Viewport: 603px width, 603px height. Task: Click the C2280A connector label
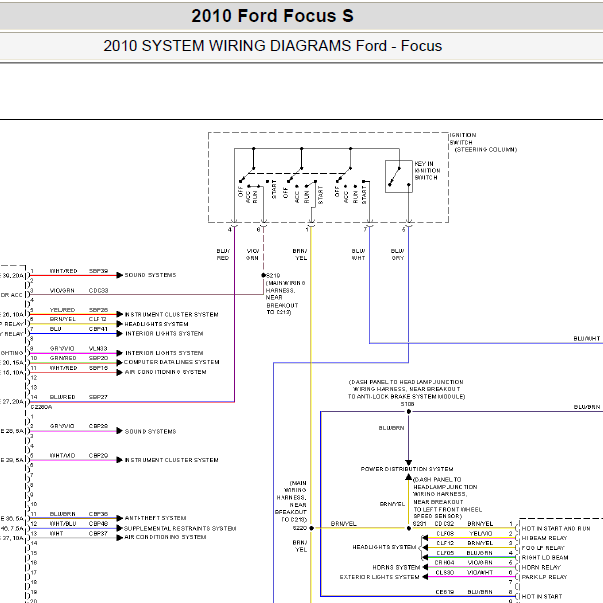click(x=41, y=407)
